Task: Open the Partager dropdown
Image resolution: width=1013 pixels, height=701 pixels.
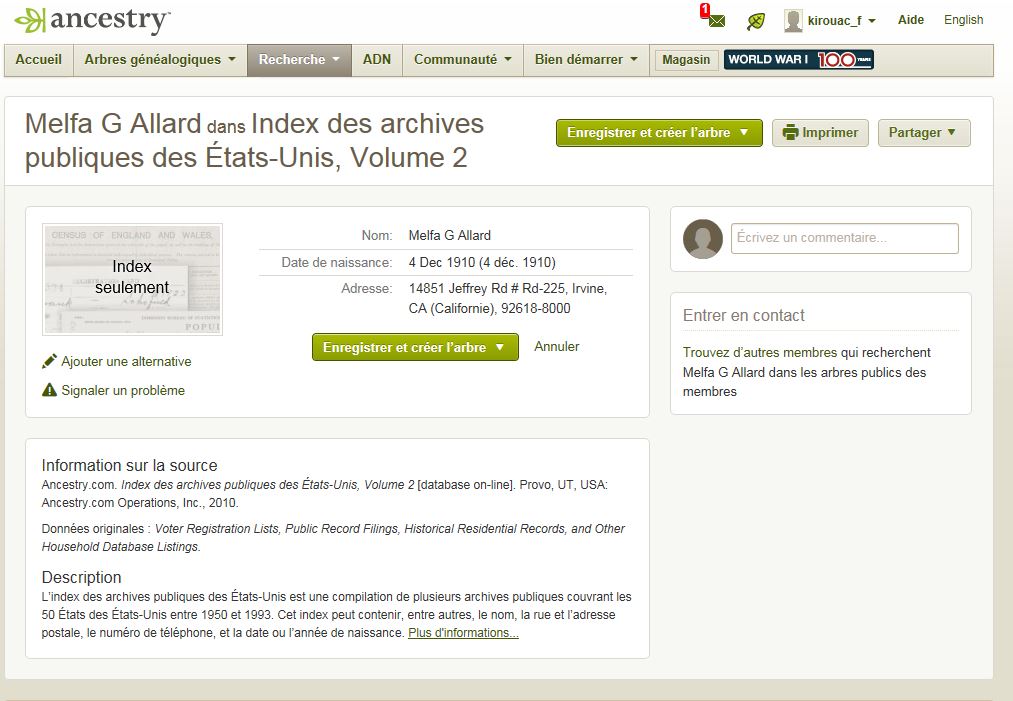Action: point(924,132)
